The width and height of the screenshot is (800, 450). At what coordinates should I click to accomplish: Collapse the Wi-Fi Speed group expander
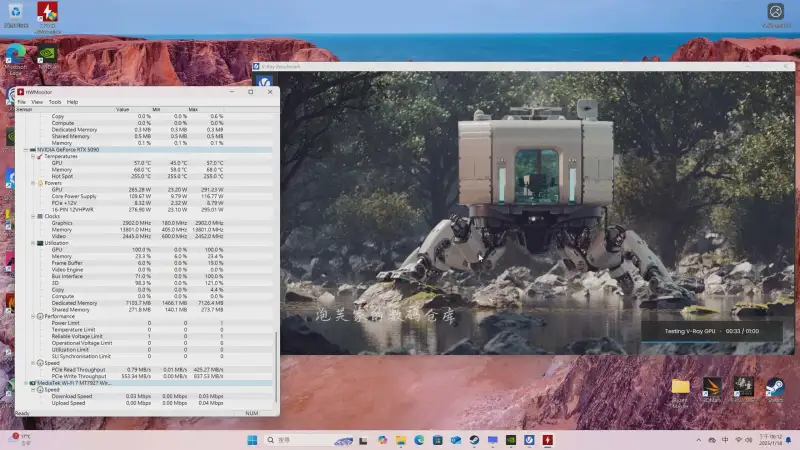pos(33,390)
